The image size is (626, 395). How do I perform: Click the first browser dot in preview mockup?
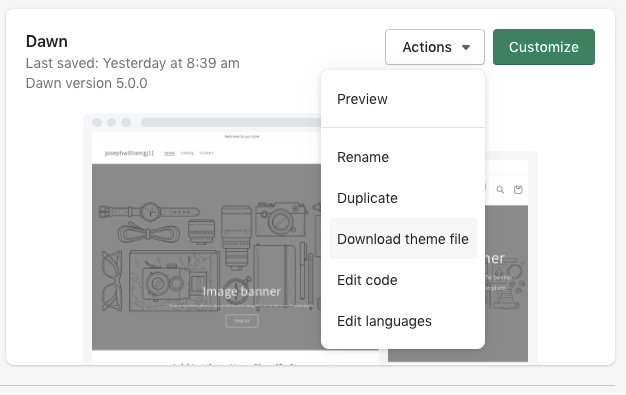pyautogui.click(x=97, y=122)
